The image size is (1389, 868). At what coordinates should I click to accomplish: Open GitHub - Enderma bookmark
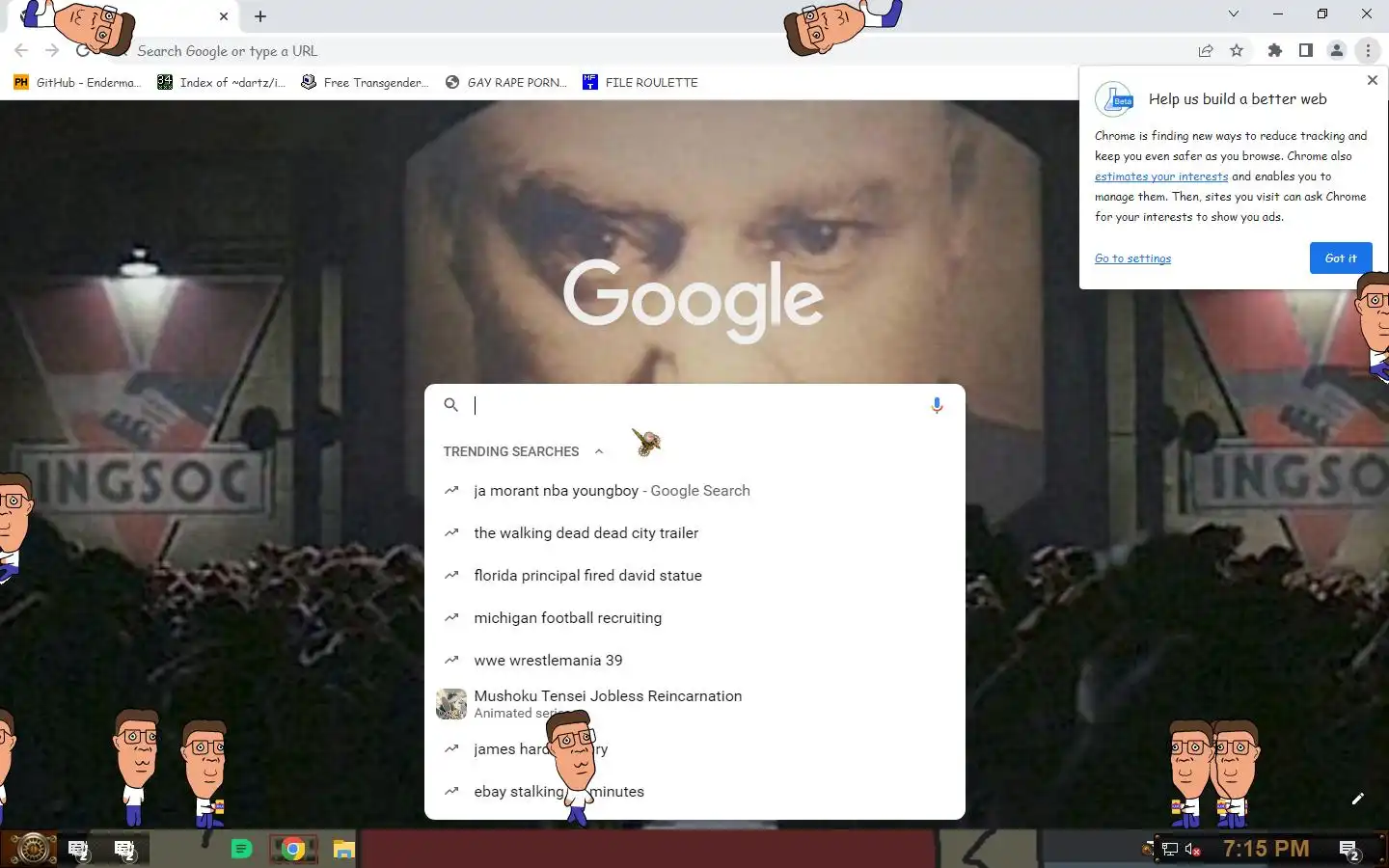pos(77,82)
